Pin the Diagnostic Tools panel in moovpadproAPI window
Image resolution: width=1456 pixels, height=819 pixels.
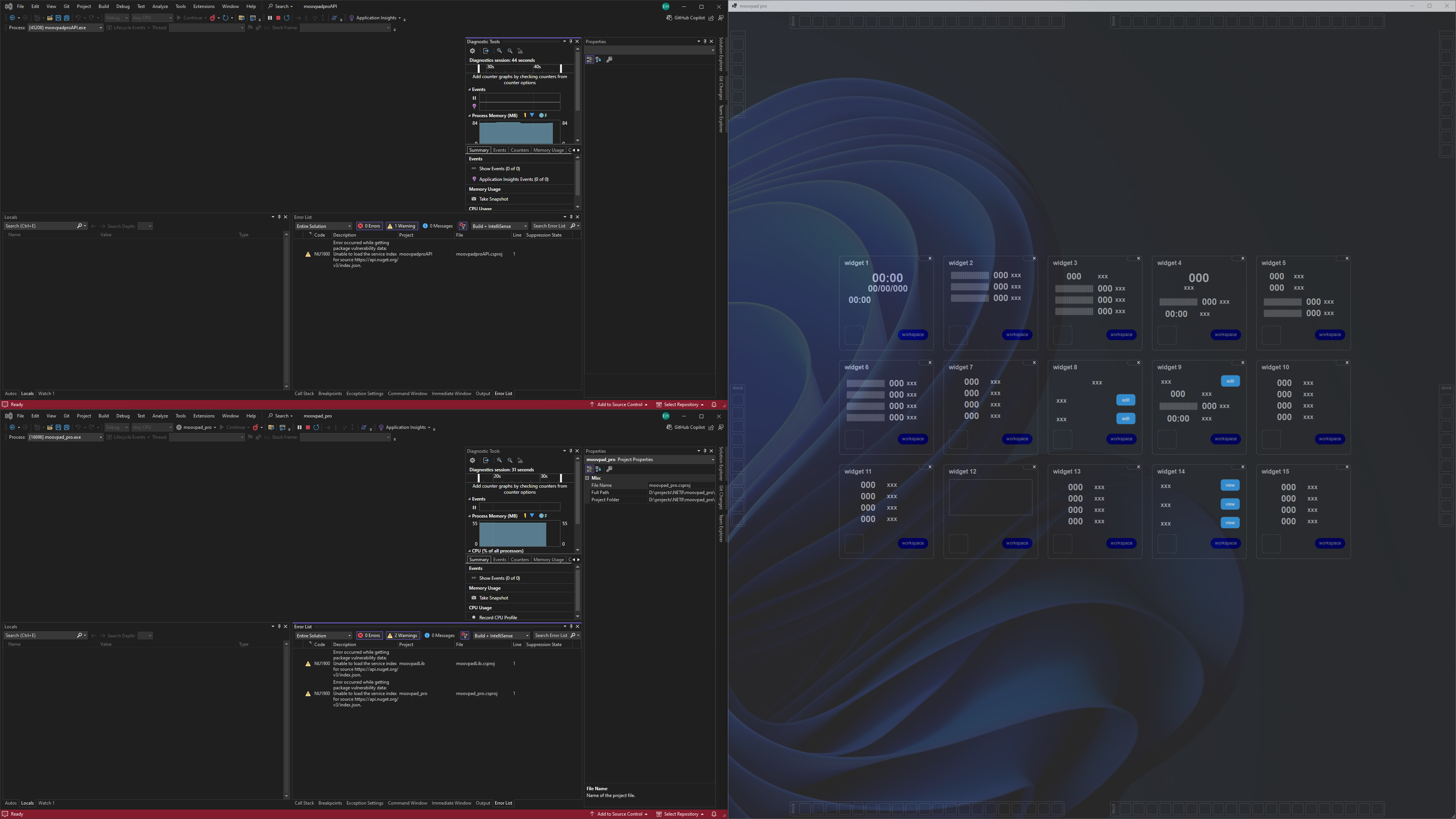(x=570, y=41)
